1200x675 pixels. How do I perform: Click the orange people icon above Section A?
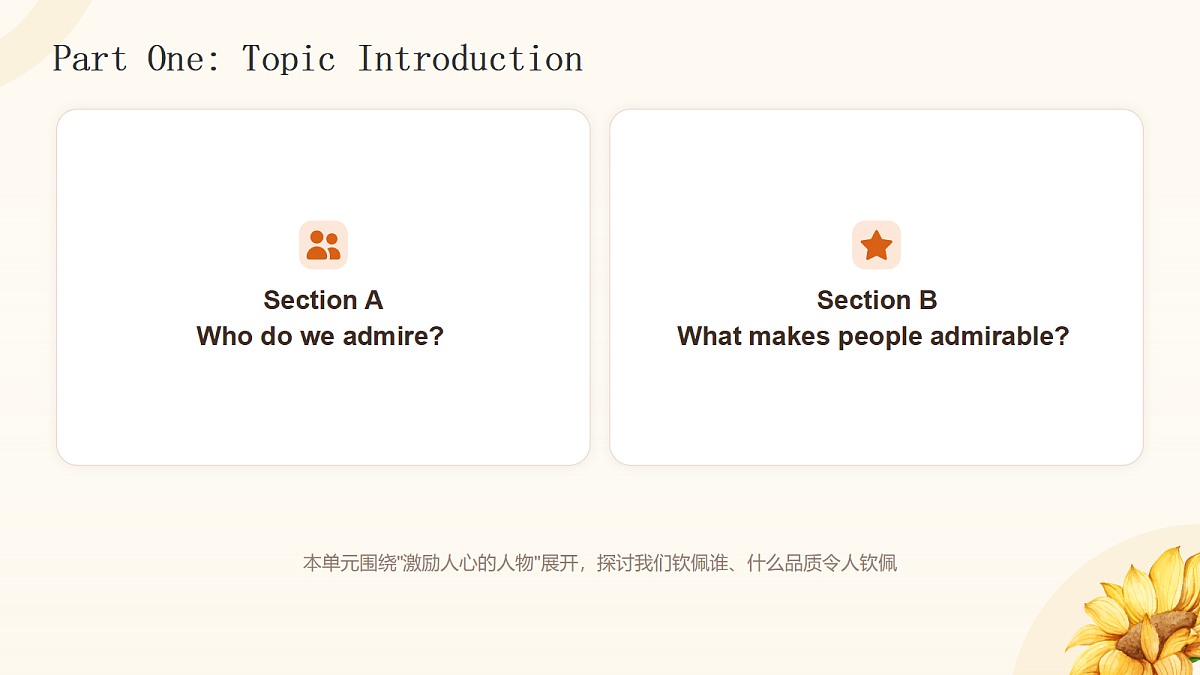[x=323, y=245]
